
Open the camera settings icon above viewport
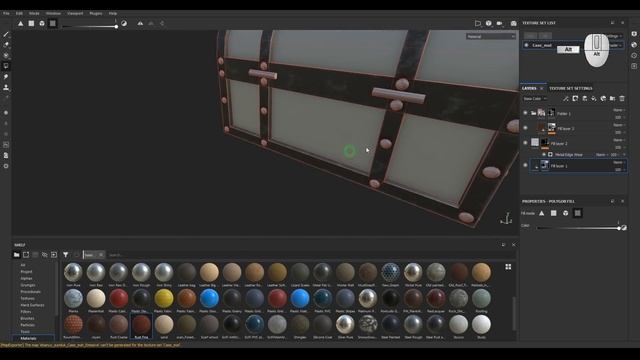(500, 23)
